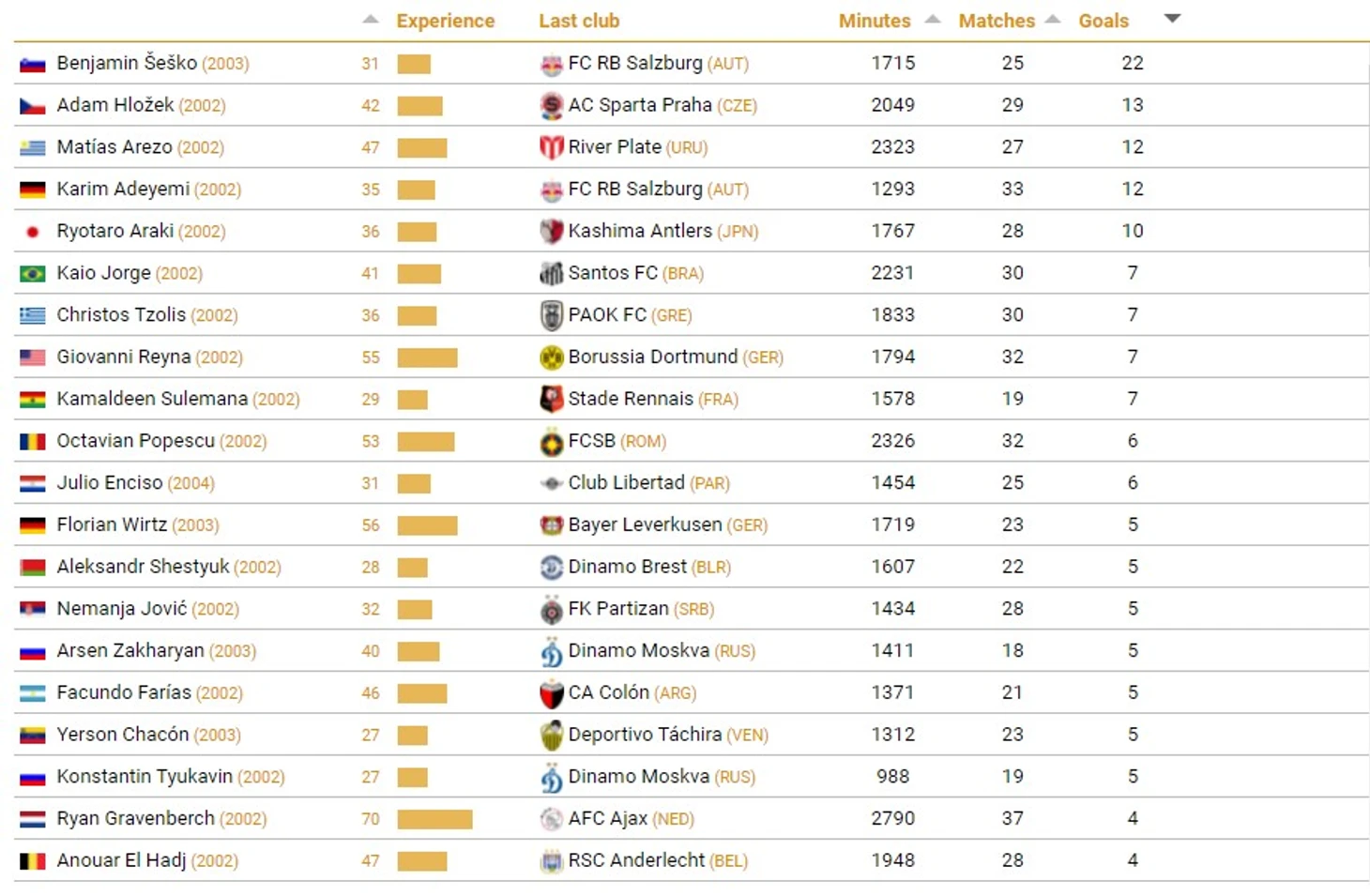Click the Matches sort arrow
This screenshot has height=896, width=1370.
[x=1053, y=20]
